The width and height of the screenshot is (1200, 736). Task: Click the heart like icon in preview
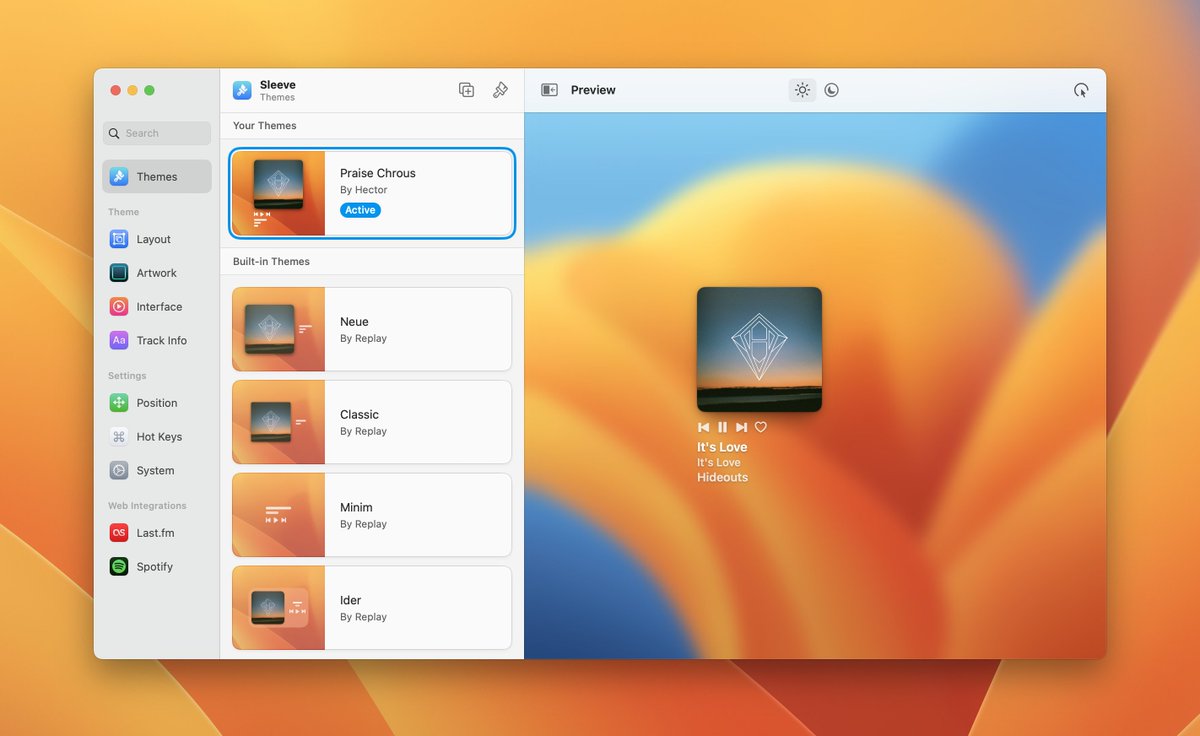pyautogui.click(x=761, y=427)
